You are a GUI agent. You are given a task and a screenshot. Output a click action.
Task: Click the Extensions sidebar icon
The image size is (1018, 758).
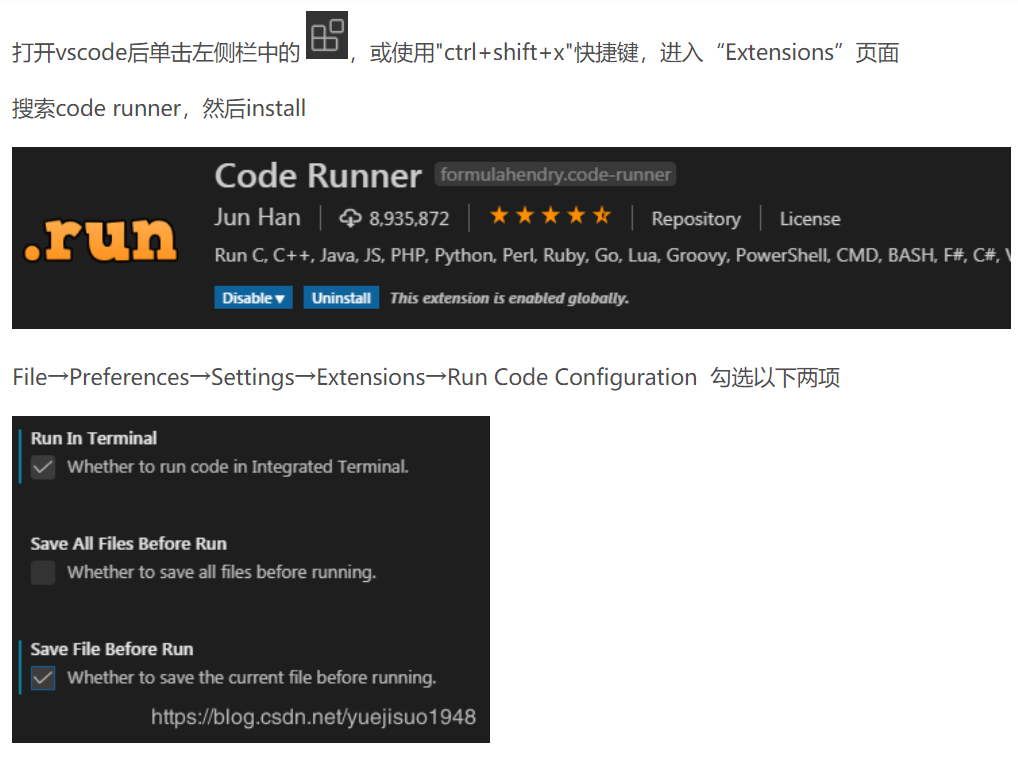[x=327, y=35]
